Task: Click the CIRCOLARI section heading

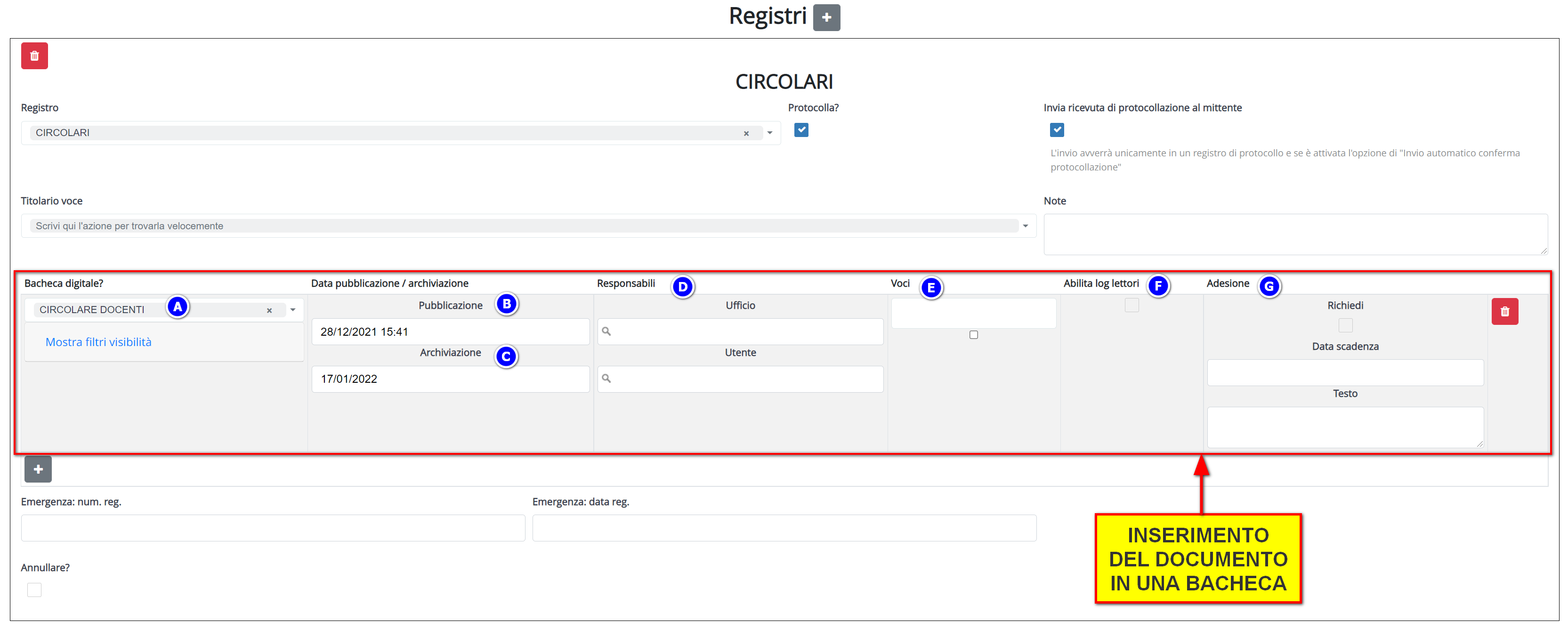Action: [784, 81]
